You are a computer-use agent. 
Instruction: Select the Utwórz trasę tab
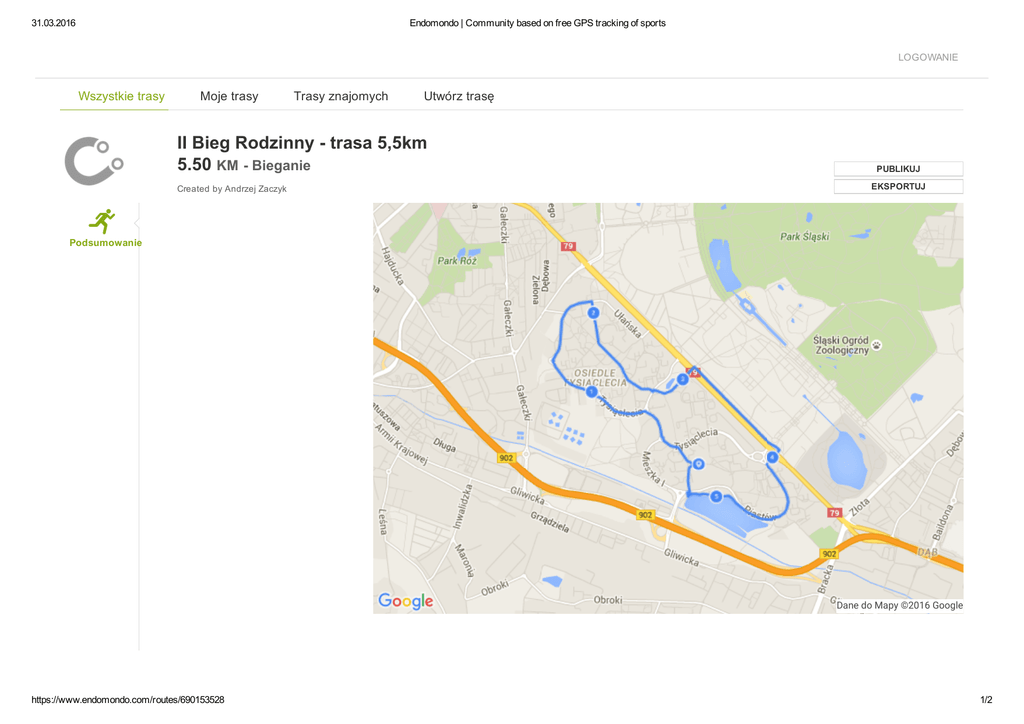[x=459, y=96]
